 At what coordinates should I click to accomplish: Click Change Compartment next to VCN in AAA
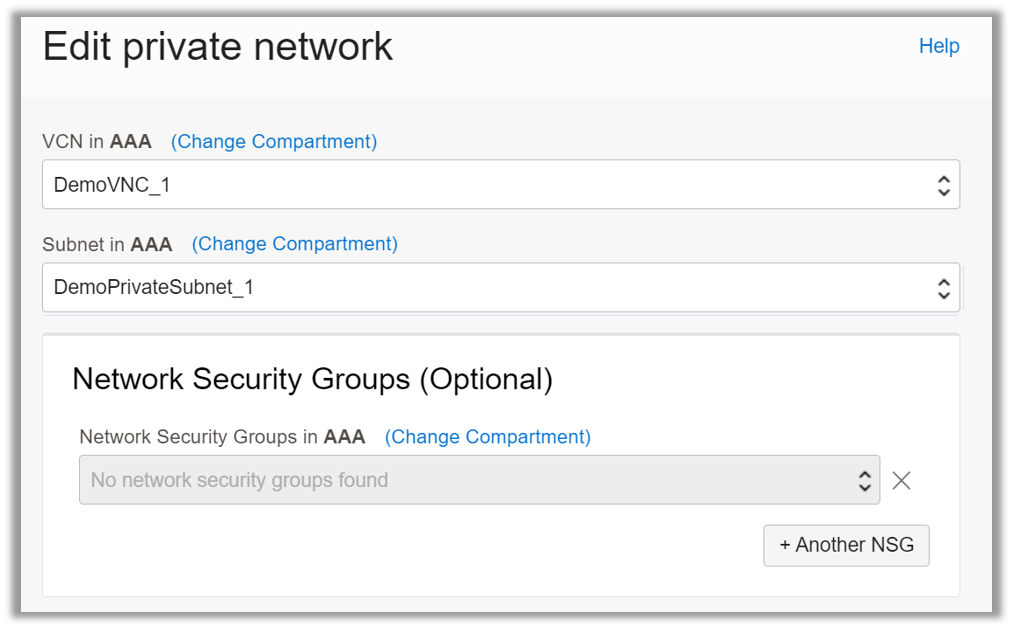click(x=274, y=141)
